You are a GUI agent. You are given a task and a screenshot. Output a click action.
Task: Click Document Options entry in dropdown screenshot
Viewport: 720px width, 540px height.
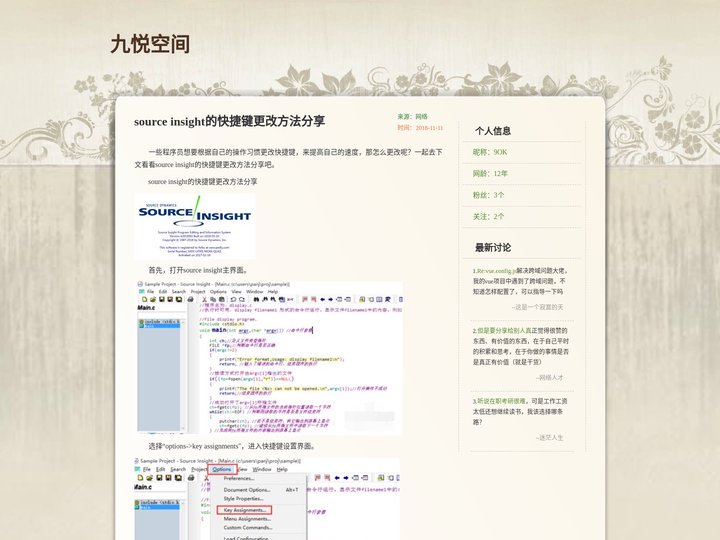(247, 489)
